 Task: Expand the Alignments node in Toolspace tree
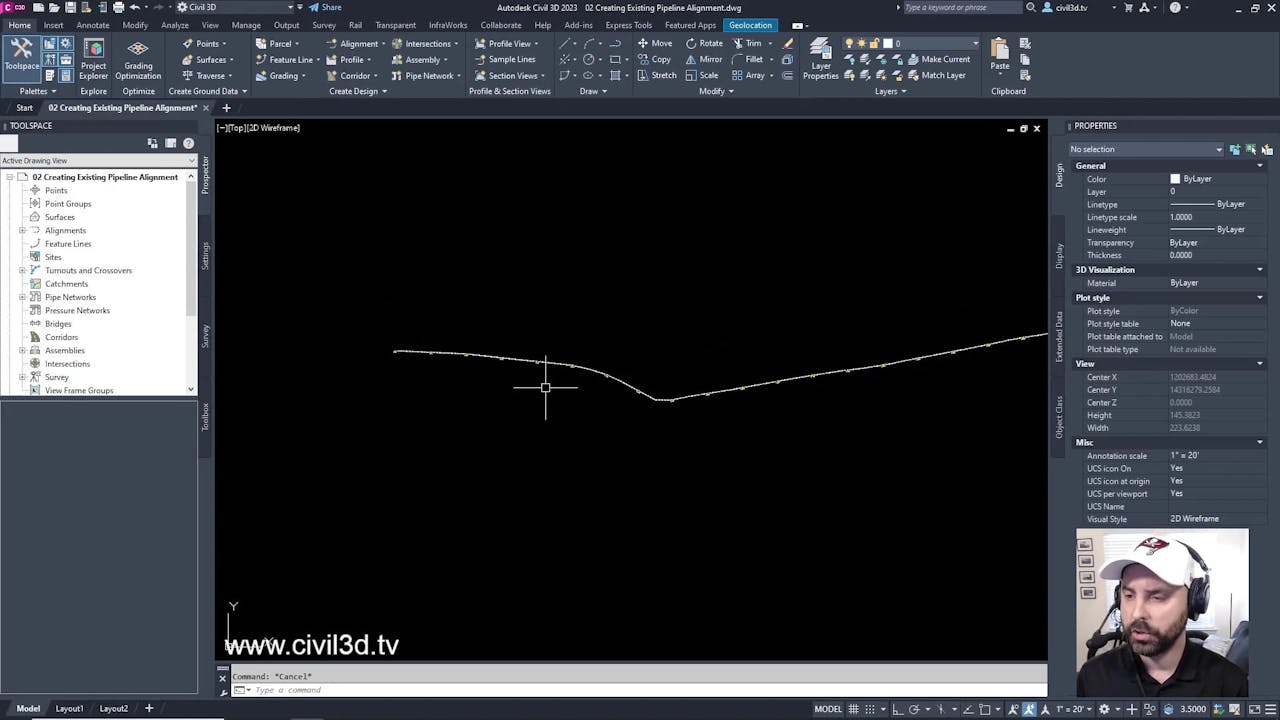click(23, 230)
